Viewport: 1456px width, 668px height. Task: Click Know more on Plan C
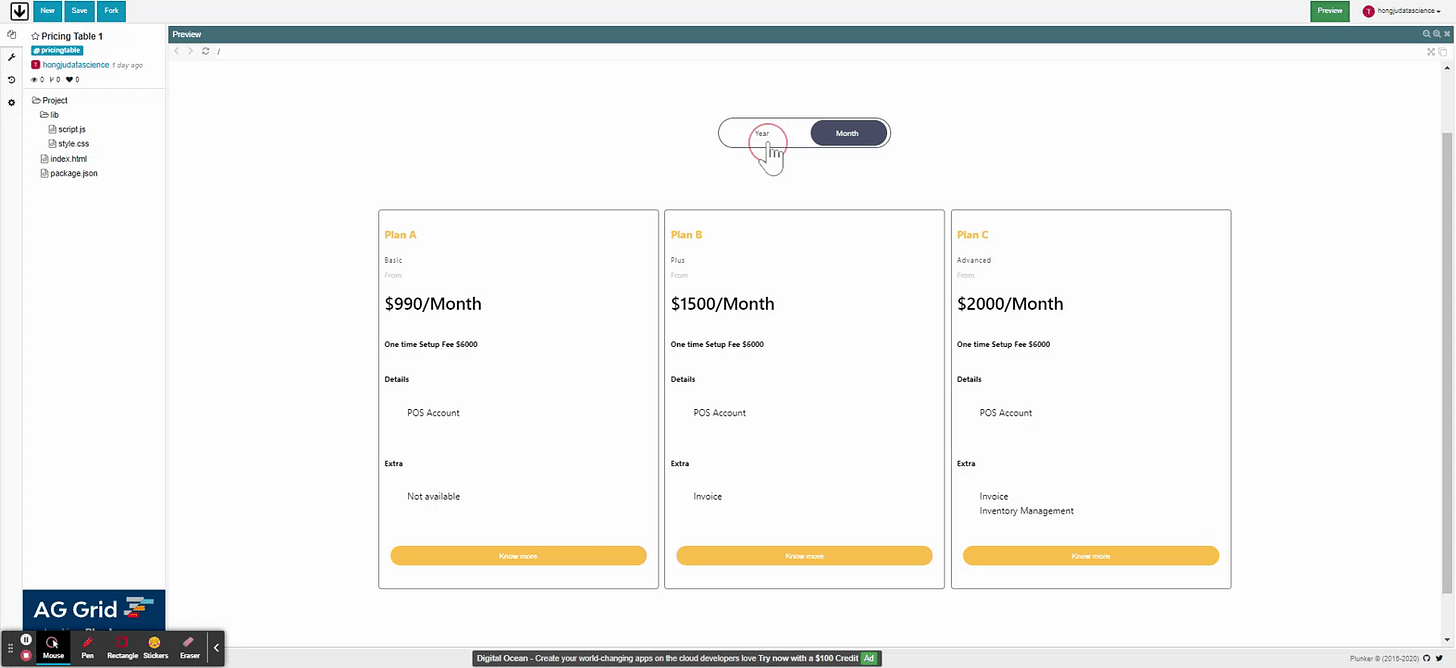[x=1091, y=556]
